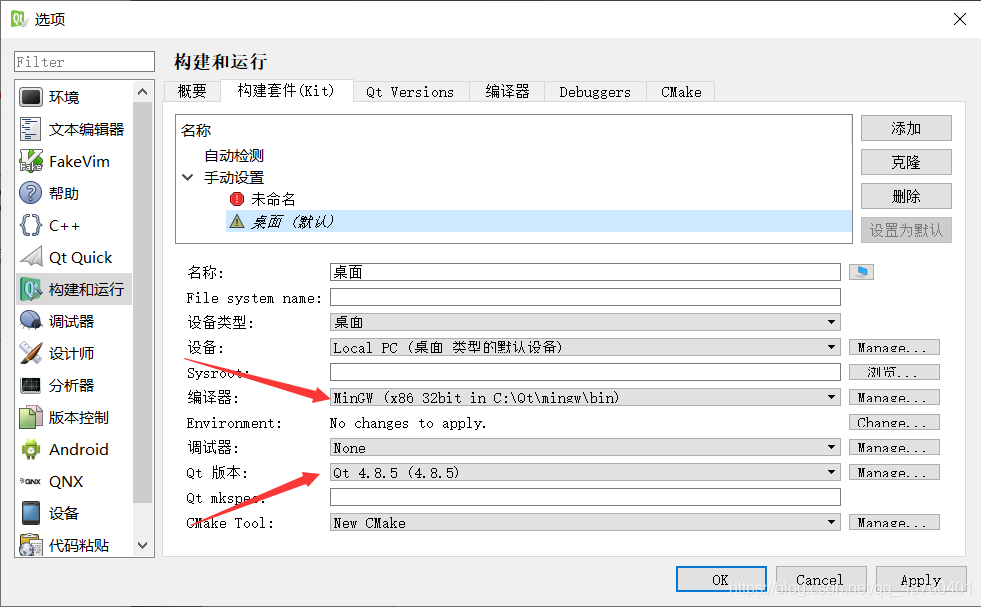
Task: Confirm with the OK button
Action: 721,579
